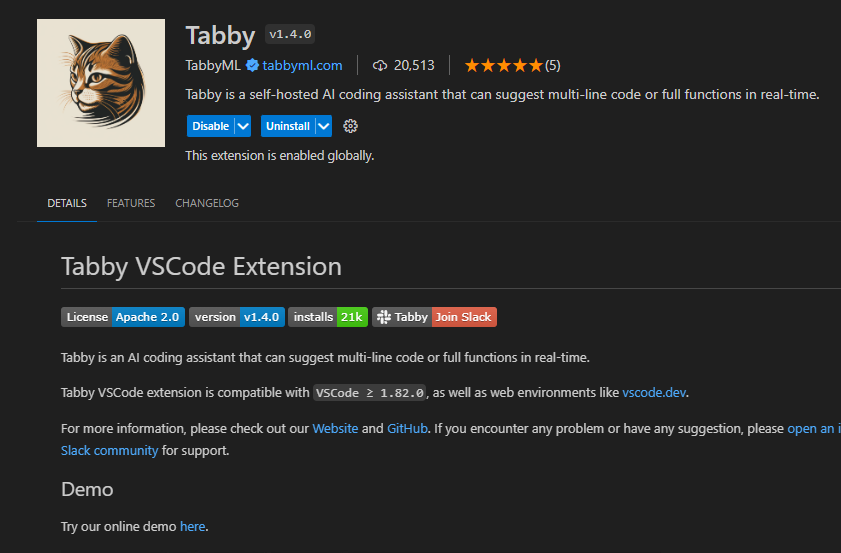841x553 pixels.
Task: Click the 'VSCode ≥ 1.82.0' code text
Action: click(370, 393)
